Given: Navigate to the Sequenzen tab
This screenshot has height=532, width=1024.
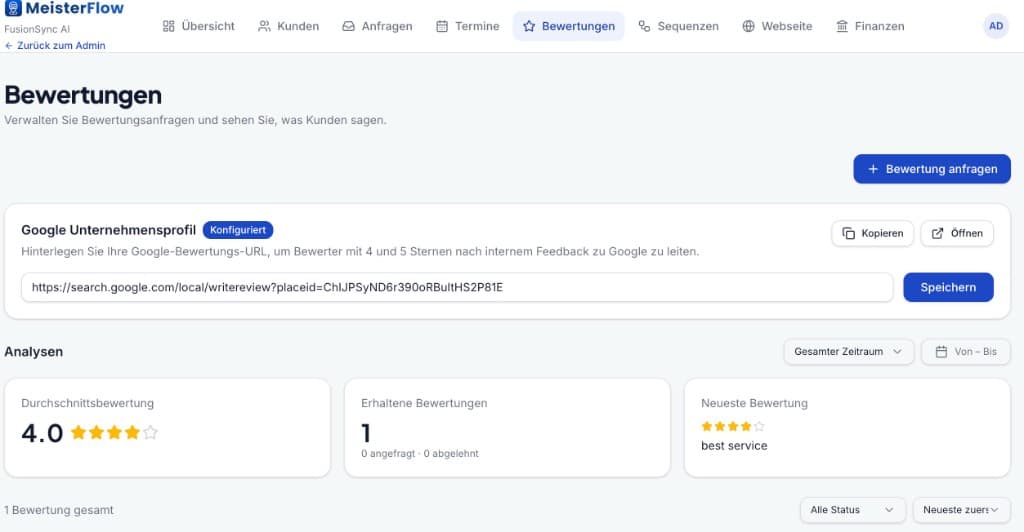Looking at the screenshot, I should point(679,26).
